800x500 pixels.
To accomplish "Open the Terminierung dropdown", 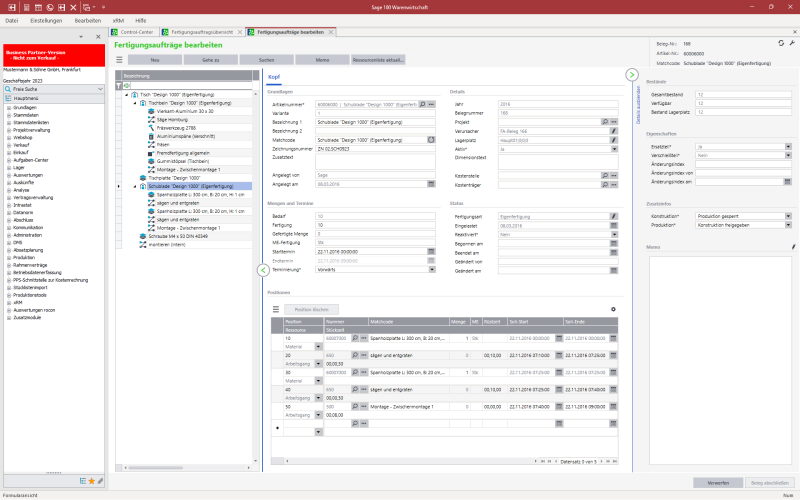I will coord(432,269).
